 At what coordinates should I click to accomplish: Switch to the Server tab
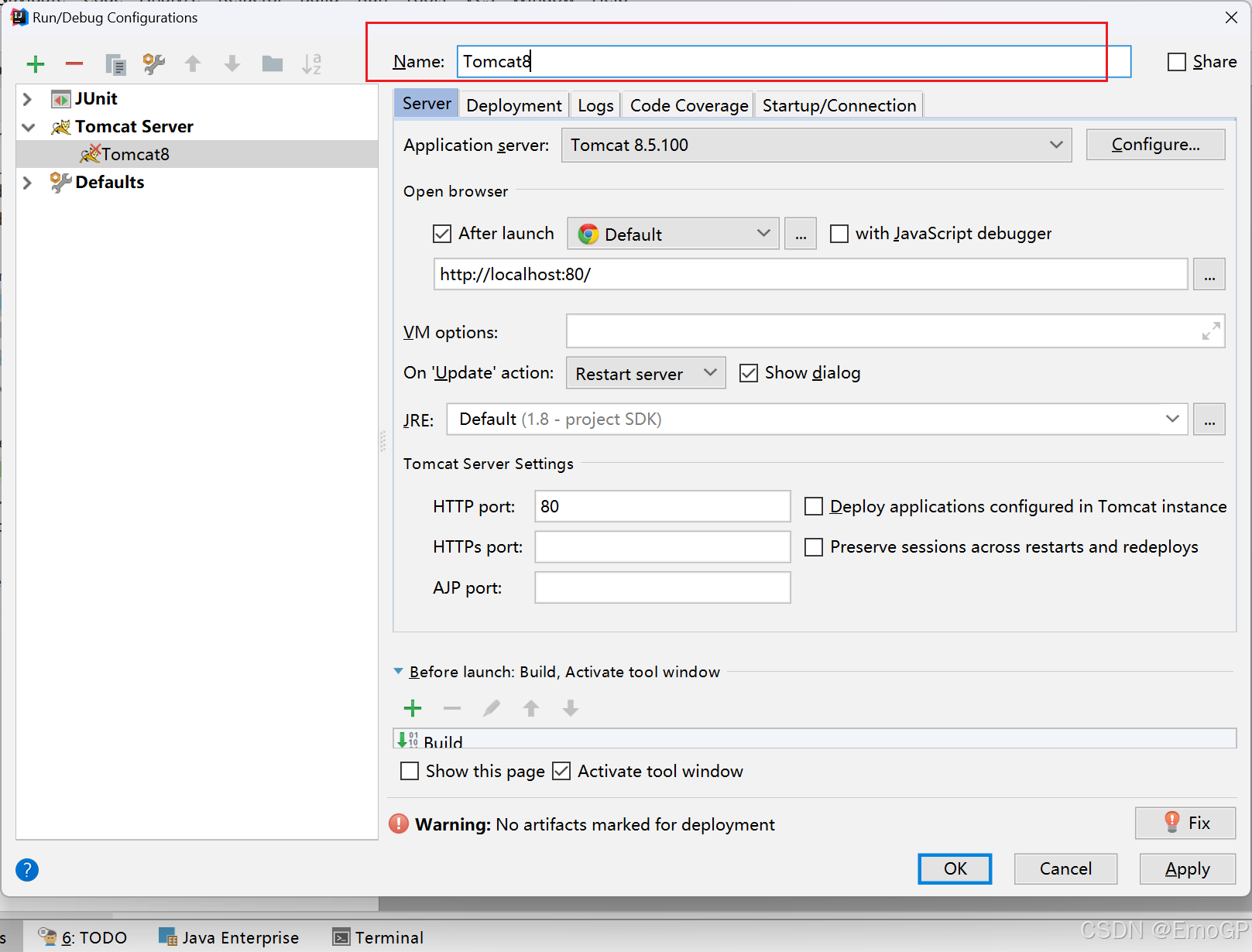(x=427, y=104)
